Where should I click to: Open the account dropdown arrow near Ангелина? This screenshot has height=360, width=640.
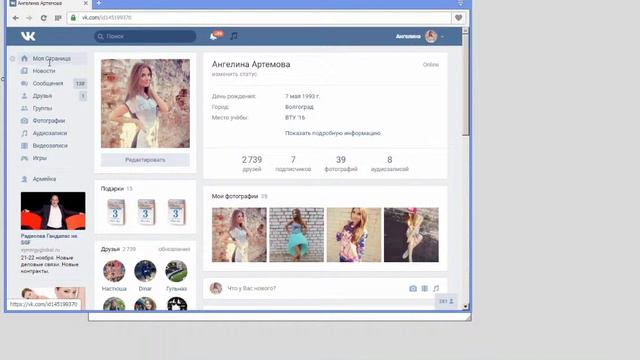tap(442, 37)
